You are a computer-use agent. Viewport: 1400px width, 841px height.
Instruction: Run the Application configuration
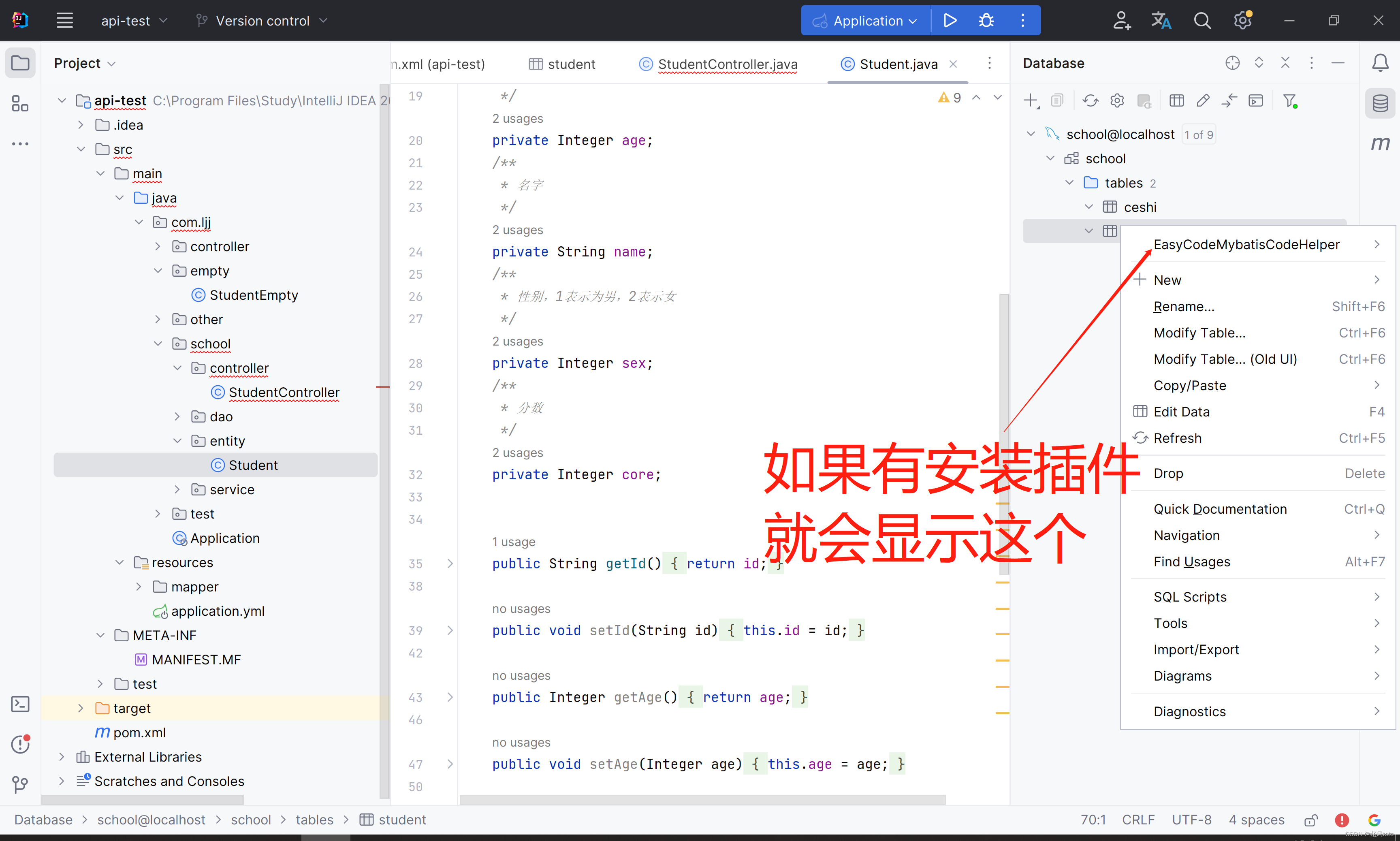pos(950,21)
